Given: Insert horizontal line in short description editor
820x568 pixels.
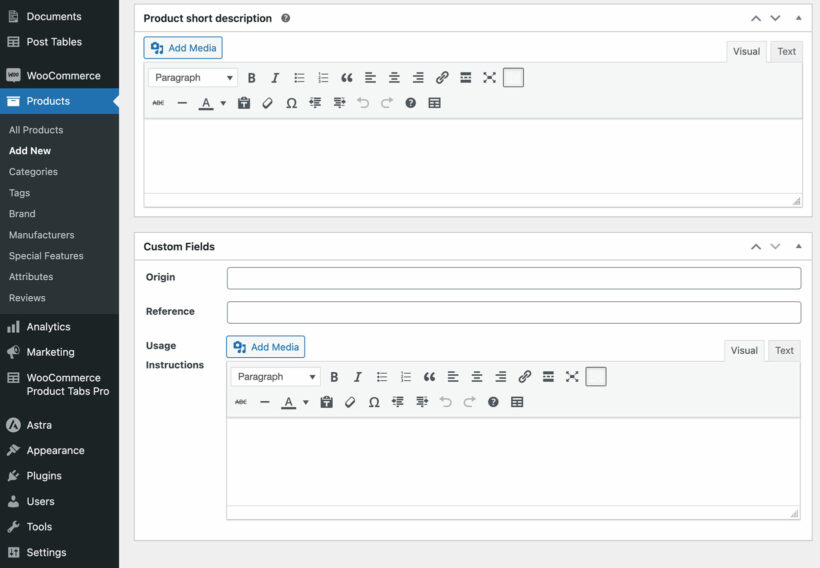Looking at the screenshot, I should 182,103.
